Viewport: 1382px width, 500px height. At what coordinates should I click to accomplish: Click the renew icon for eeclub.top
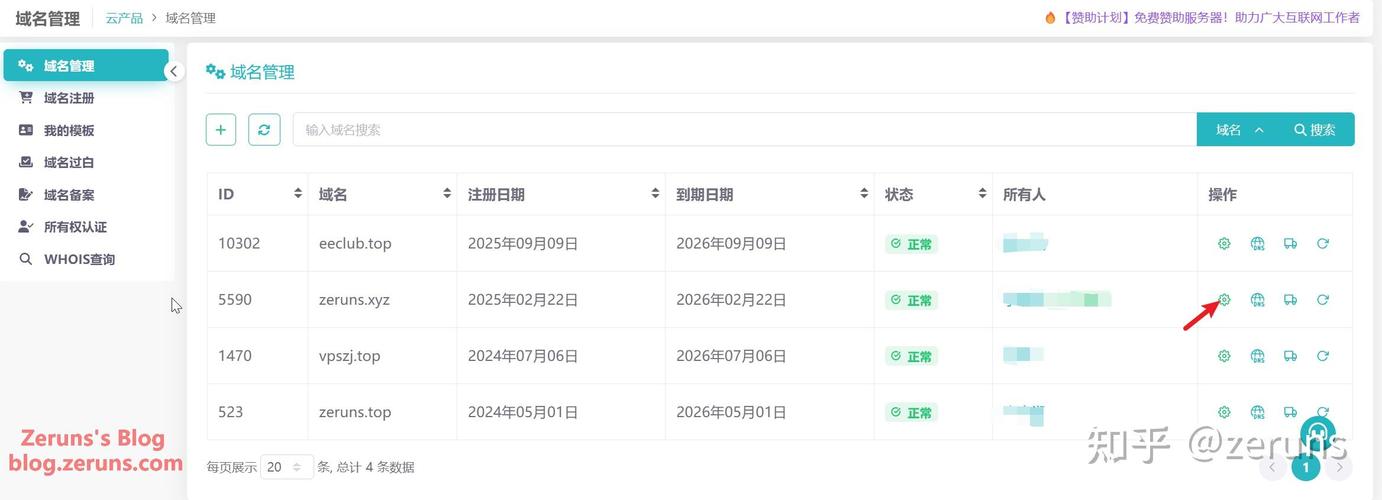1323,243
